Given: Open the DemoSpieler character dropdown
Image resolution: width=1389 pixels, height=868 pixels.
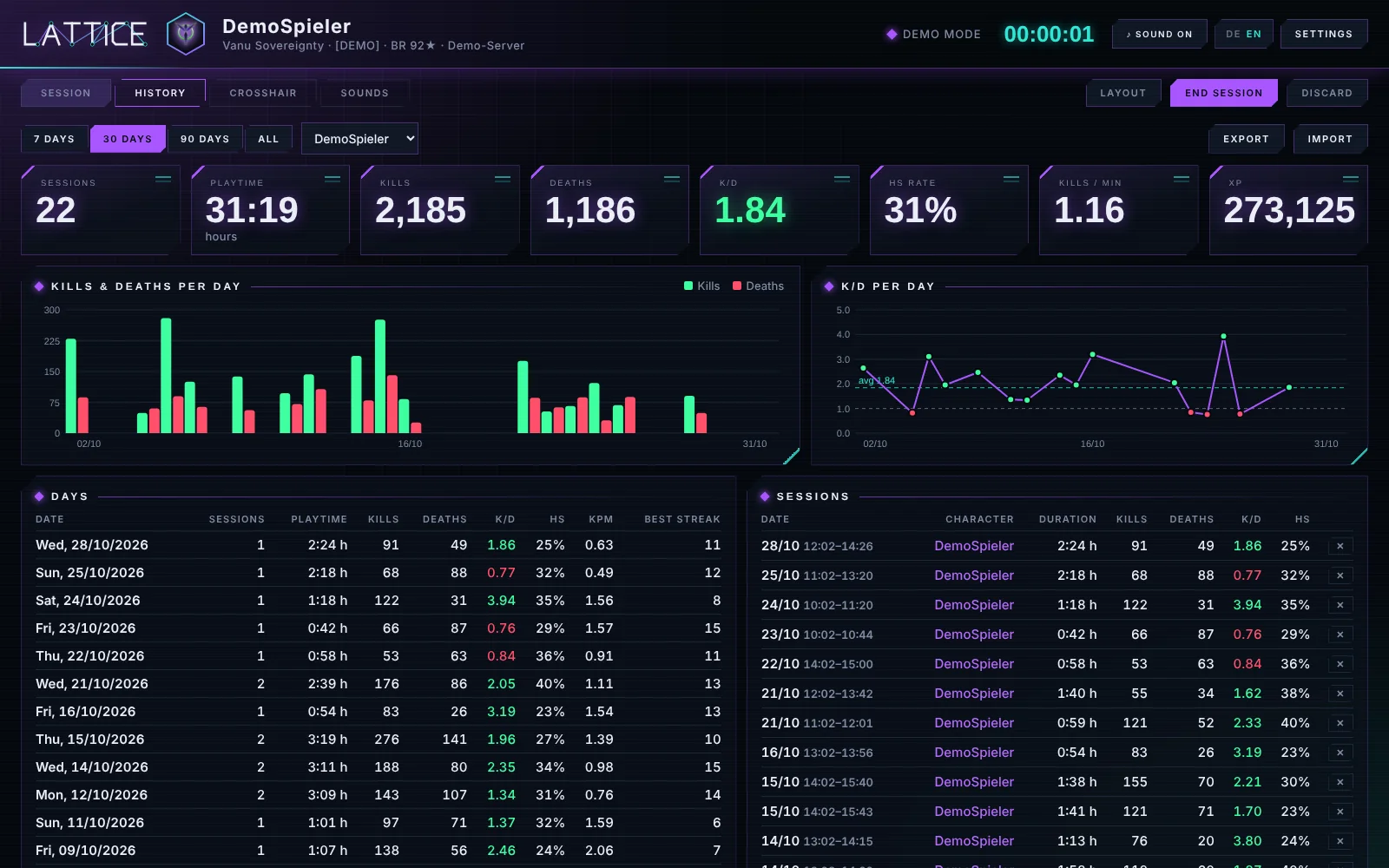Looking at the screenshot, I should point(359,139).
